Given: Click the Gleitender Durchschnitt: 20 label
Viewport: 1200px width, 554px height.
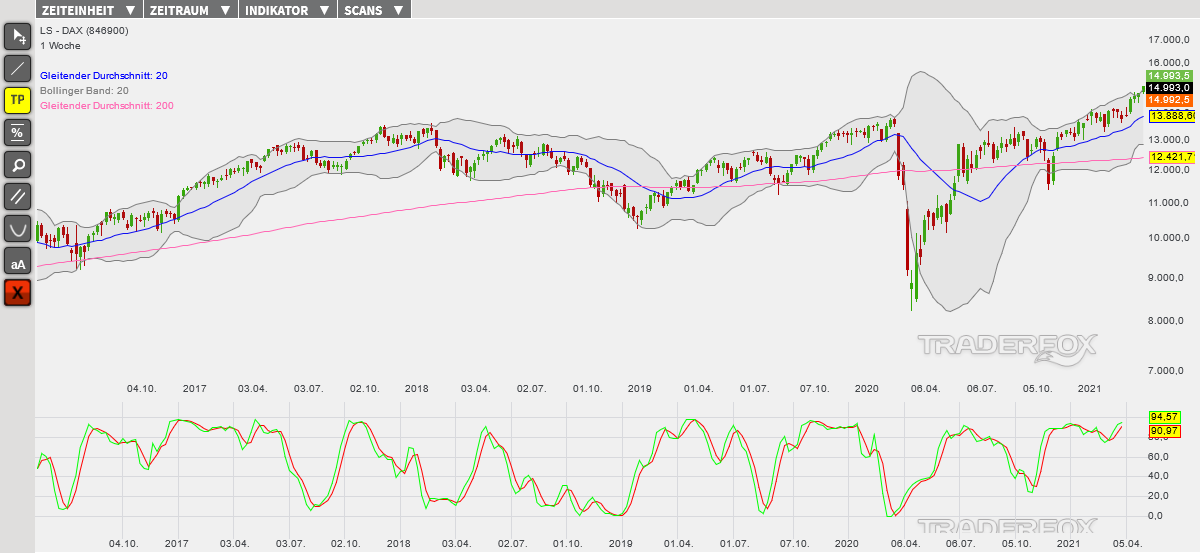Looking at the screenshot, I should tap(104, 76).
